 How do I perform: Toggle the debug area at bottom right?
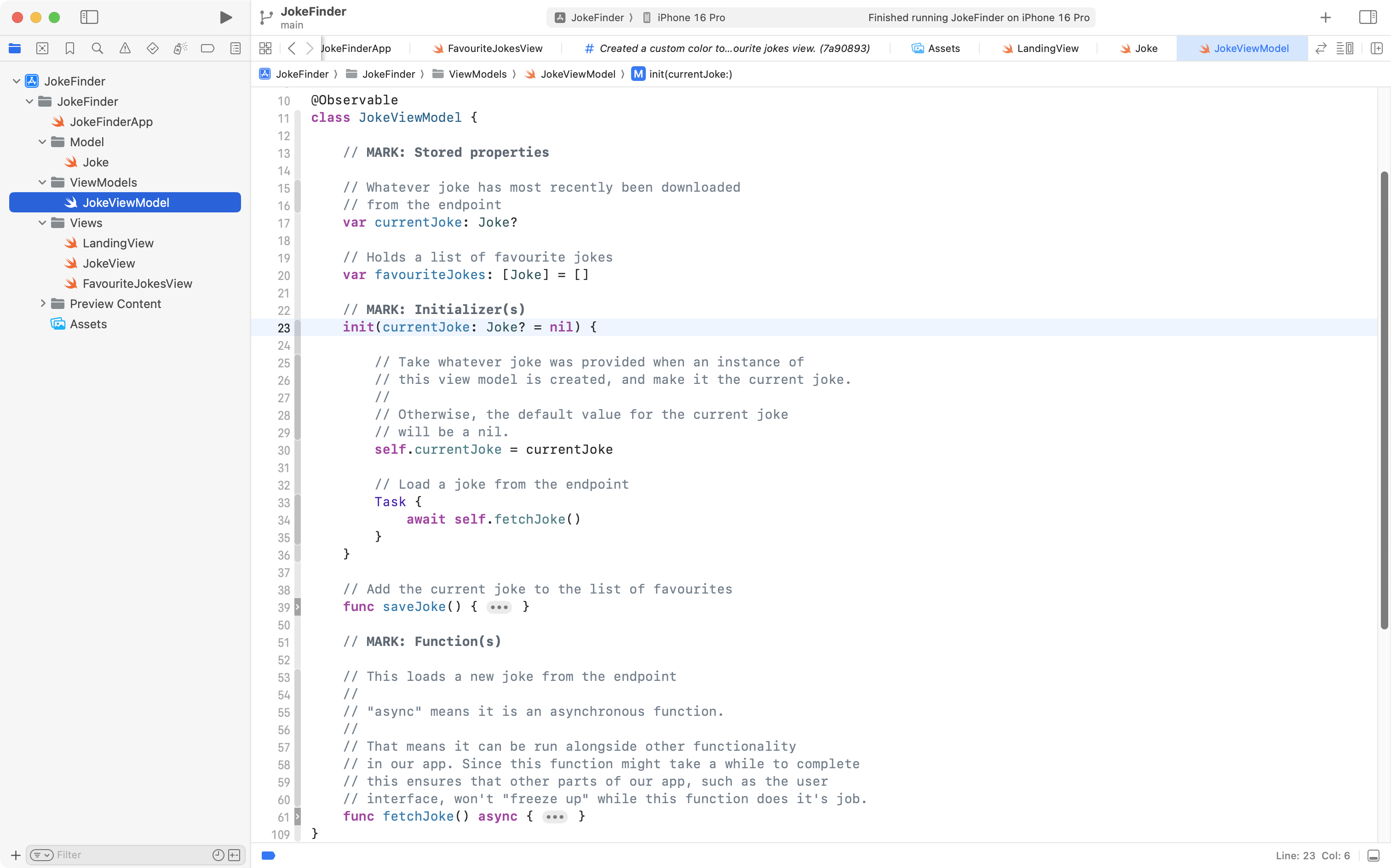1373,856
